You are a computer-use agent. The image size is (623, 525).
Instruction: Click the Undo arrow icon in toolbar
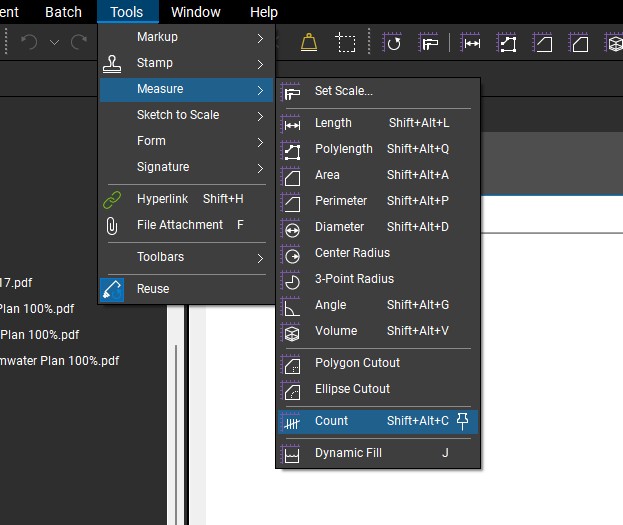click(x=29, y=42)
